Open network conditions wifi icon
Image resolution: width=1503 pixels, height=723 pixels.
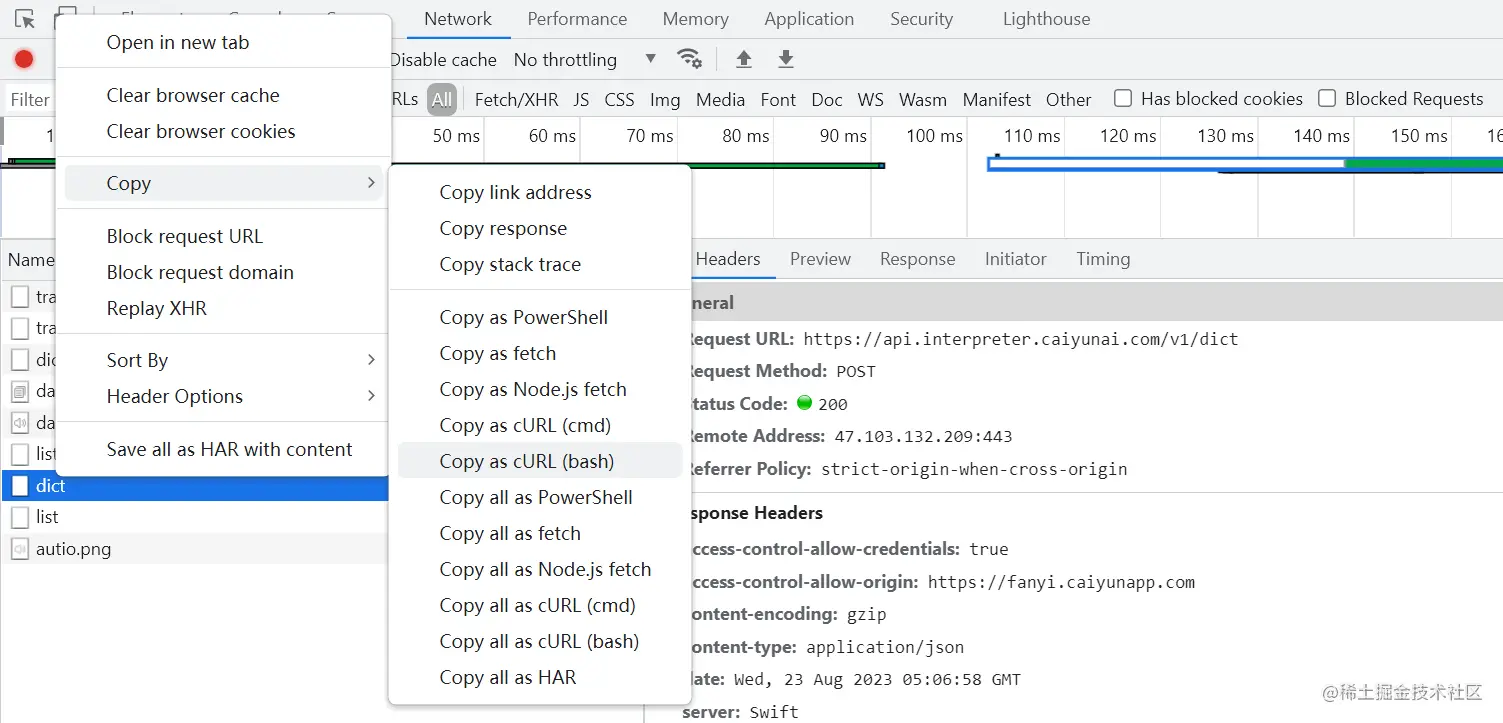(x=689, y=59)
